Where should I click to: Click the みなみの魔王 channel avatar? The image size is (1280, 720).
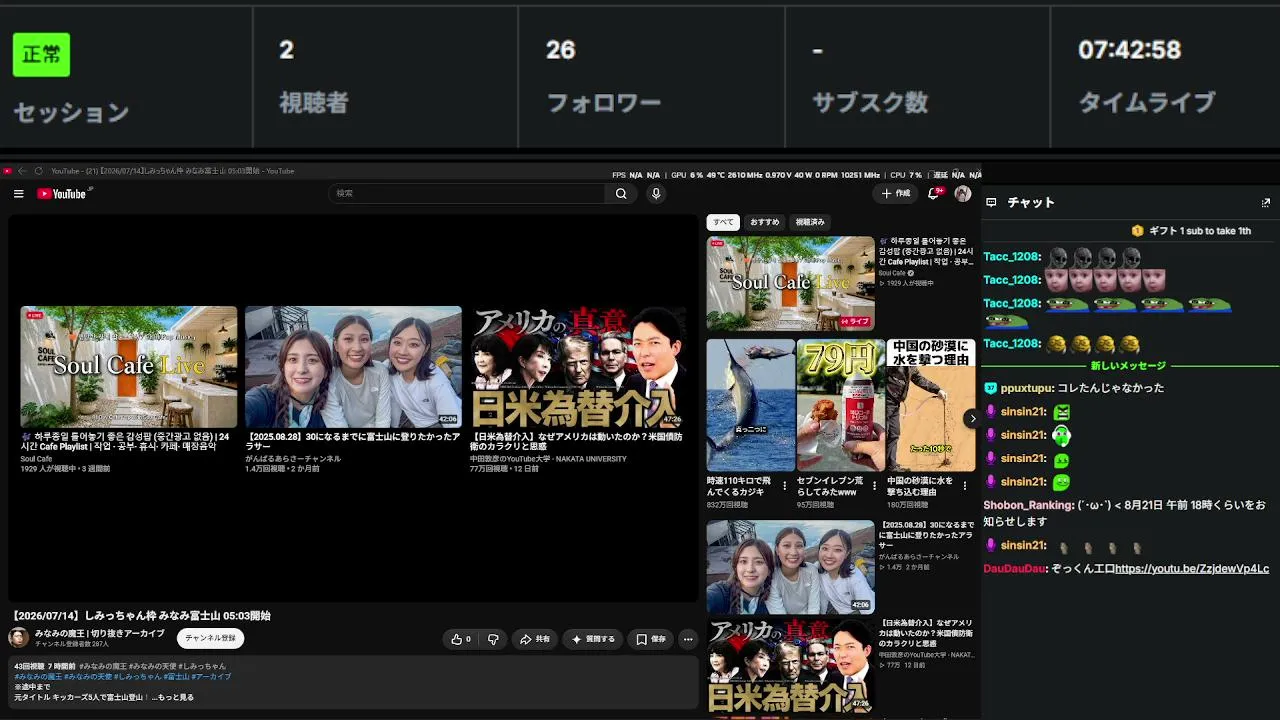[19, 638]
